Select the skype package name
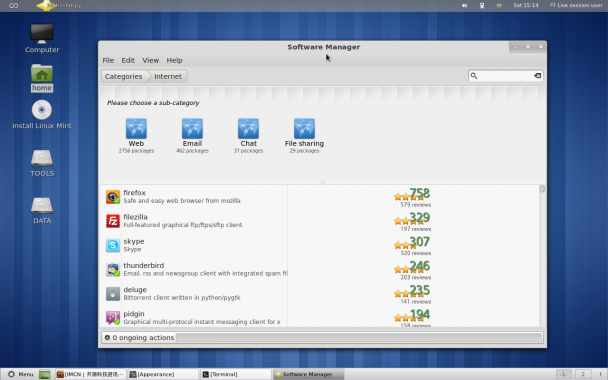608x380 pixels. (x=134, y=242)
